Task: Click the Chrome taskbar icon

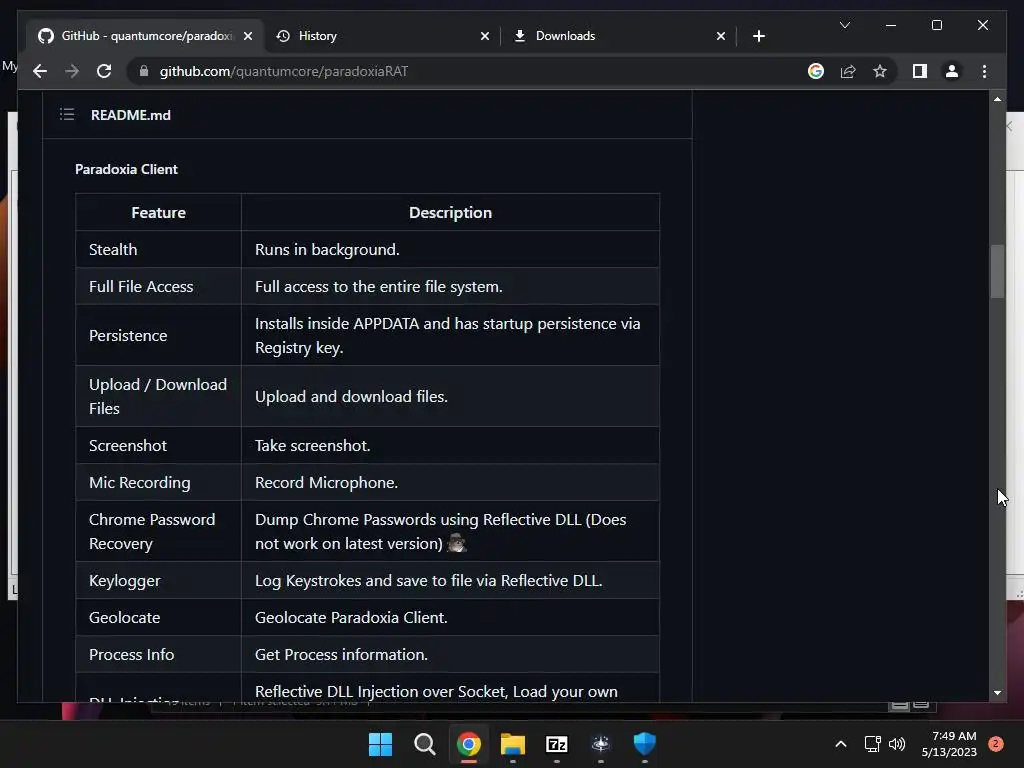Action: (x=468, y=744)
